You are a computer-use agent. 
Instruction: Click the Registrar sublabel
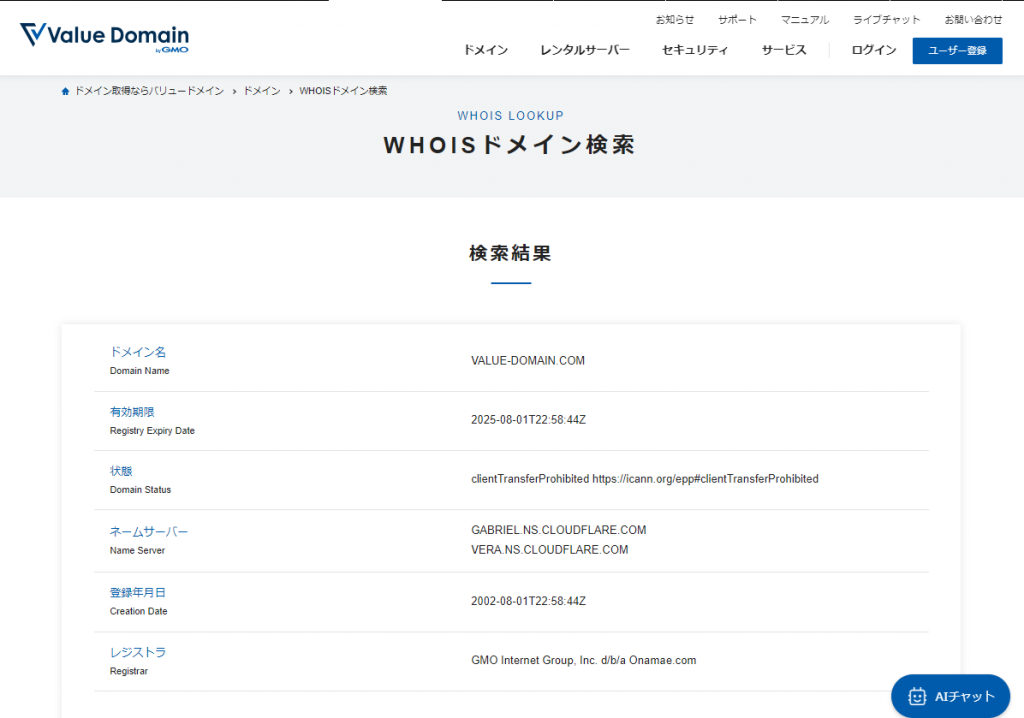129,672
